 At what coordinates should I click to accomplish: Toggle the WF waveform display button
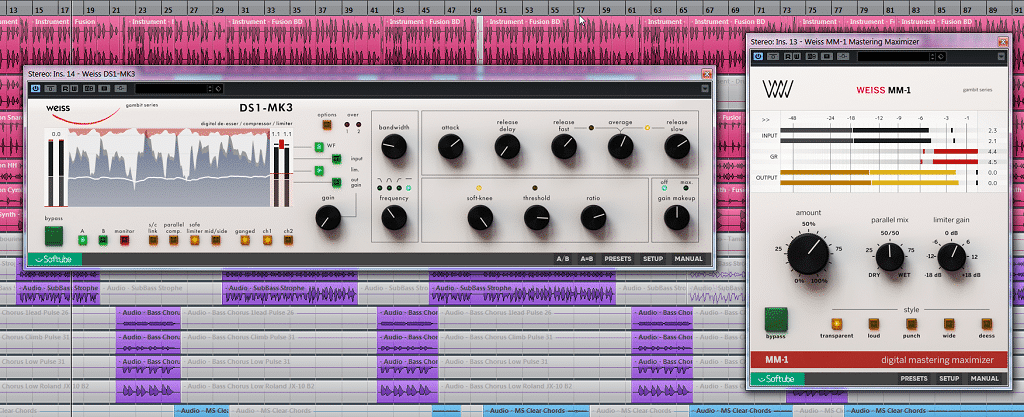point(319,146)
